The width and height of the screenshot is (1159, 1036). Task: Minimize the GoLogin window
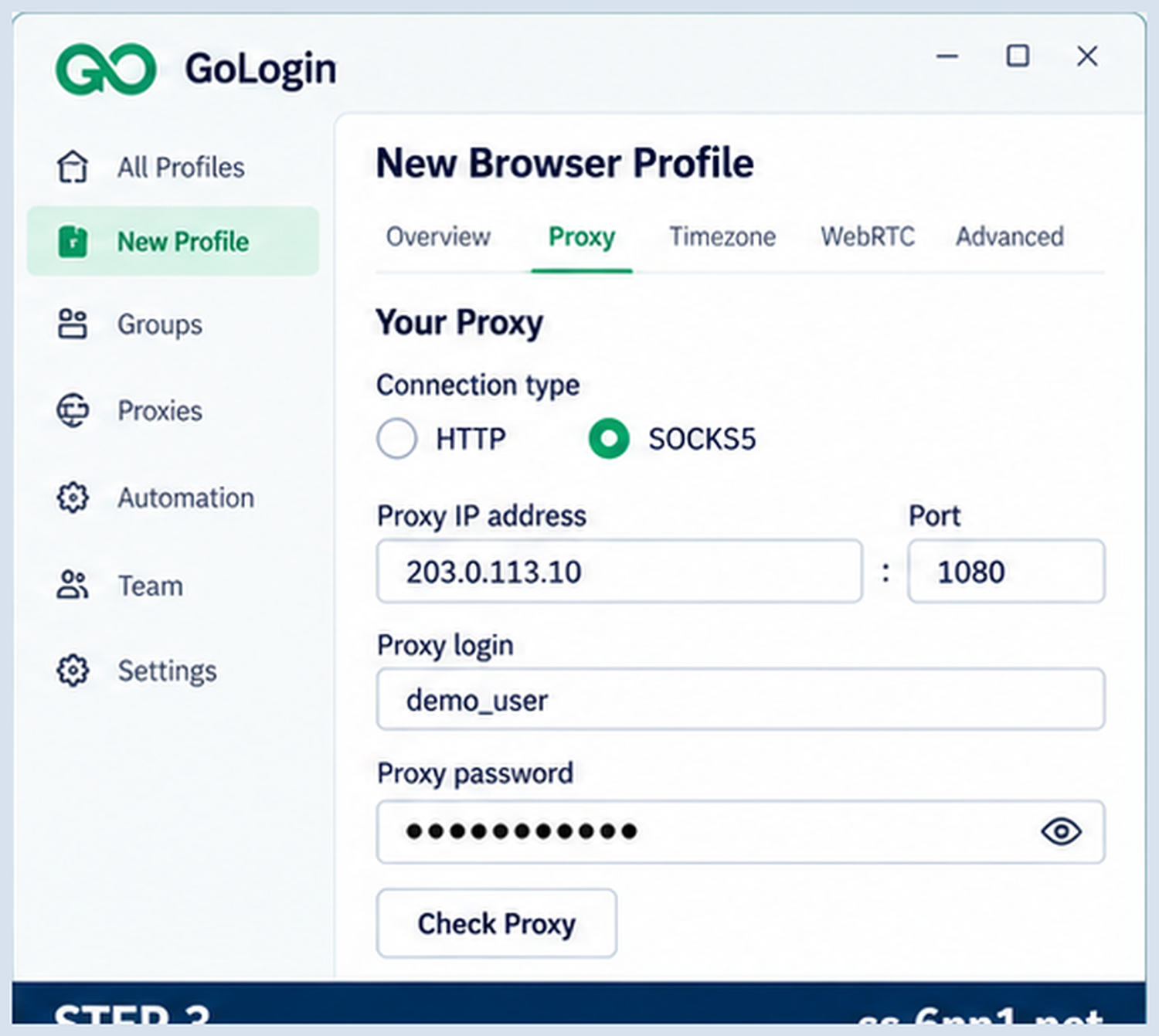coord(947,56)
